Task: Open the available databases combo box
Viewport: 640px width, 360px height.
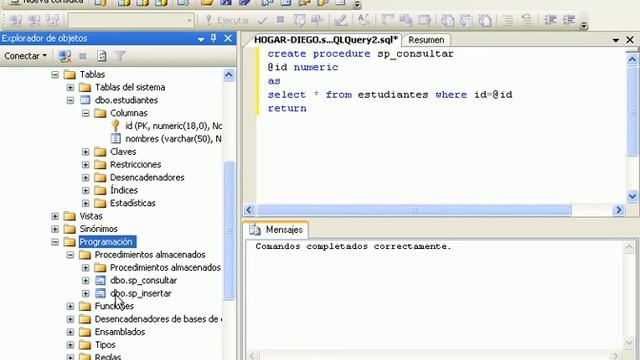Action: (x=131, y=20)
